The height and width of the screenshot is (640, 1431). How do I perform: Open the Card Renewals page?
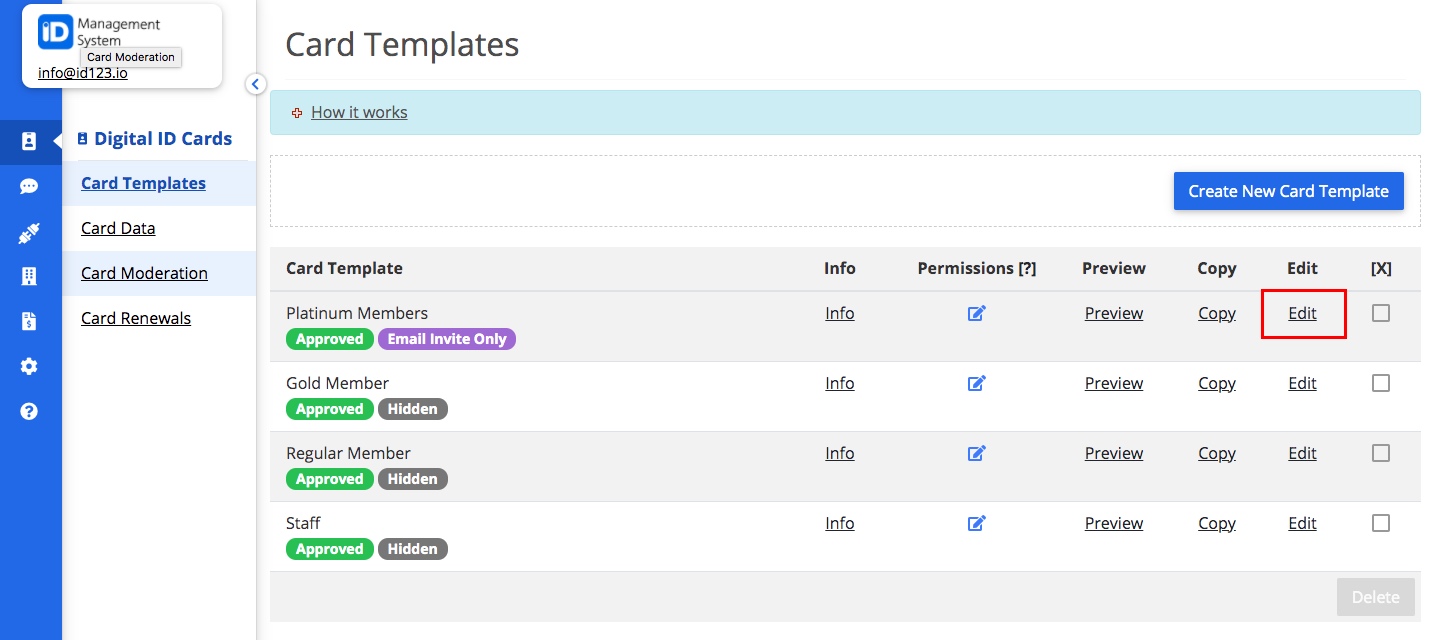coord(135,318)
